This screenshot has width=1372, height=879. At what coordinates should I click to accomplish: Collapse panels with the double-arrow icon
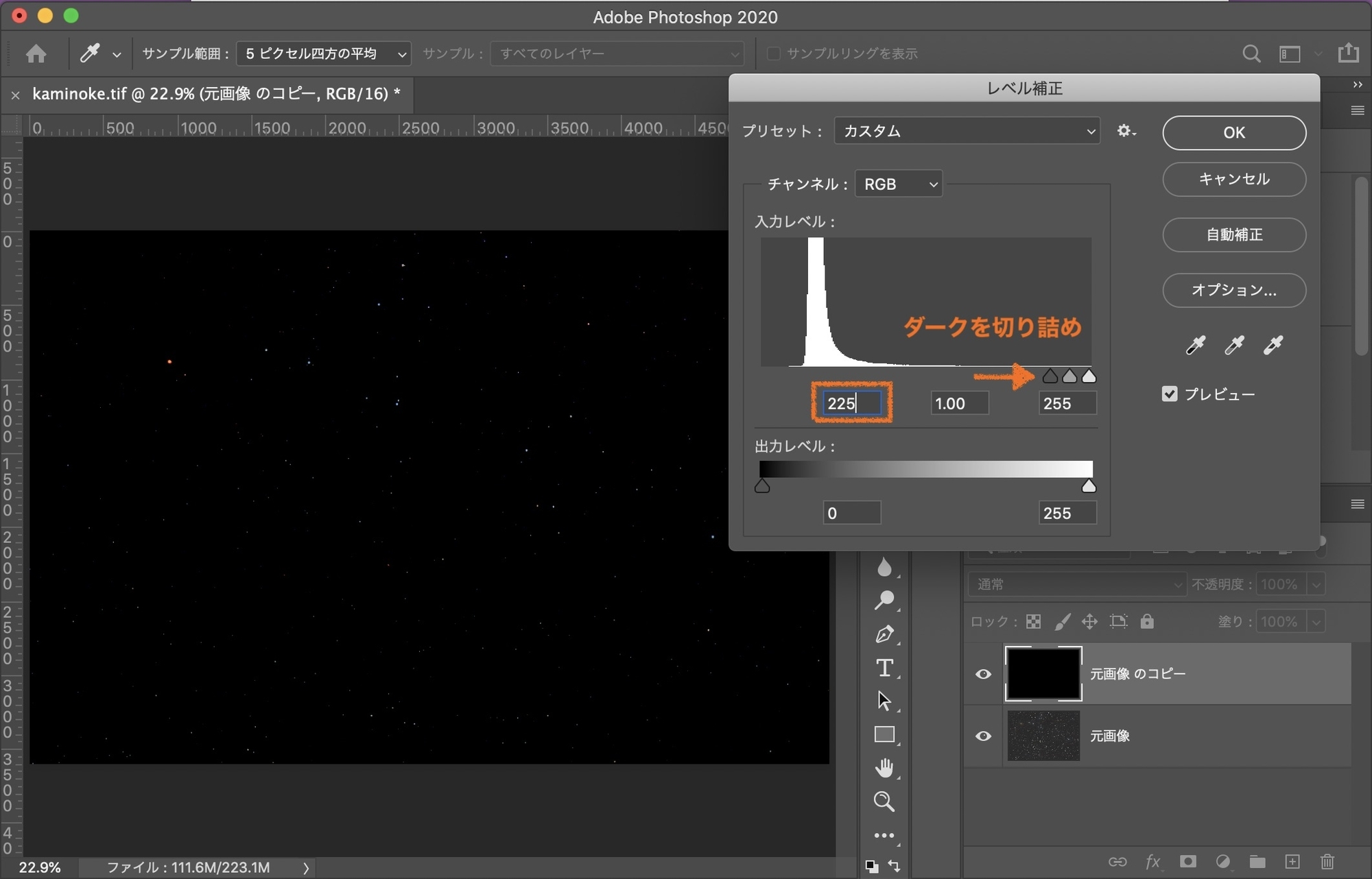tap(1358, 84)
